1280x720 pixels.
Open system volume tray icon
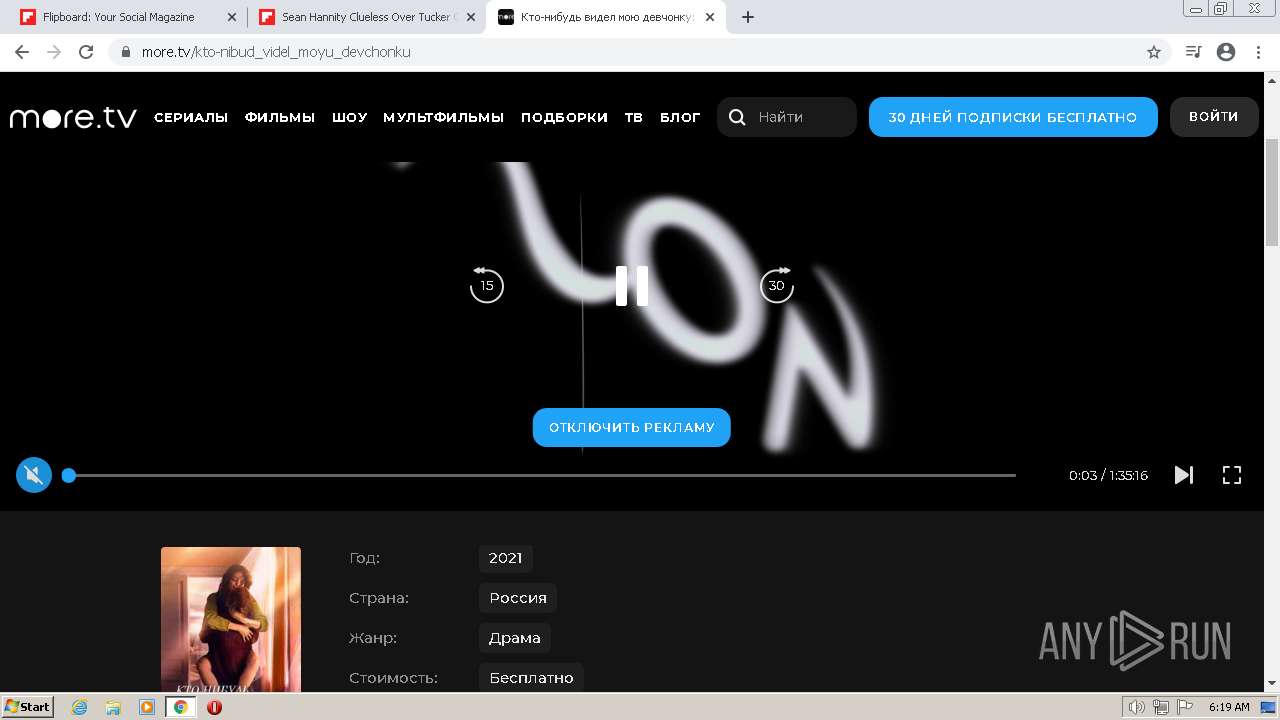pyautogui.click(x=1137, y=707)
